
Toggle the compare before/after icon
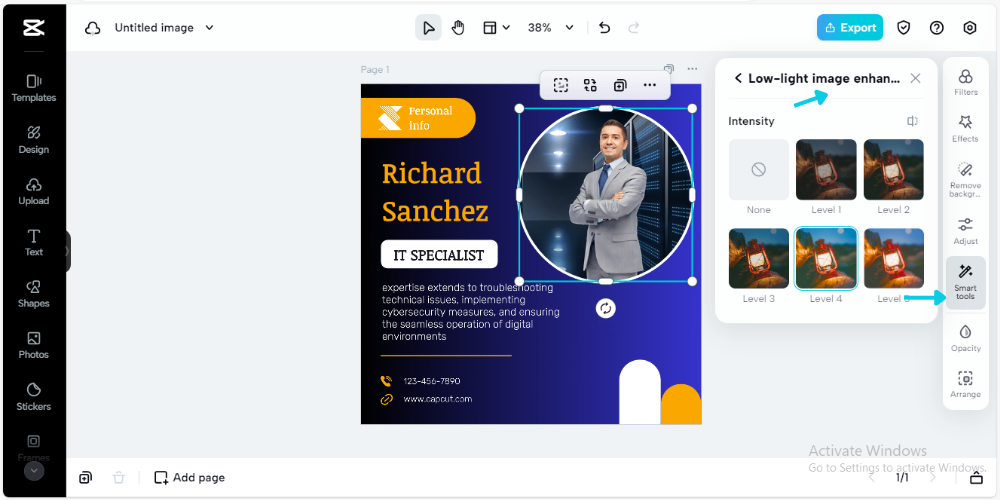pyautogui.click(x=913, y=121)
